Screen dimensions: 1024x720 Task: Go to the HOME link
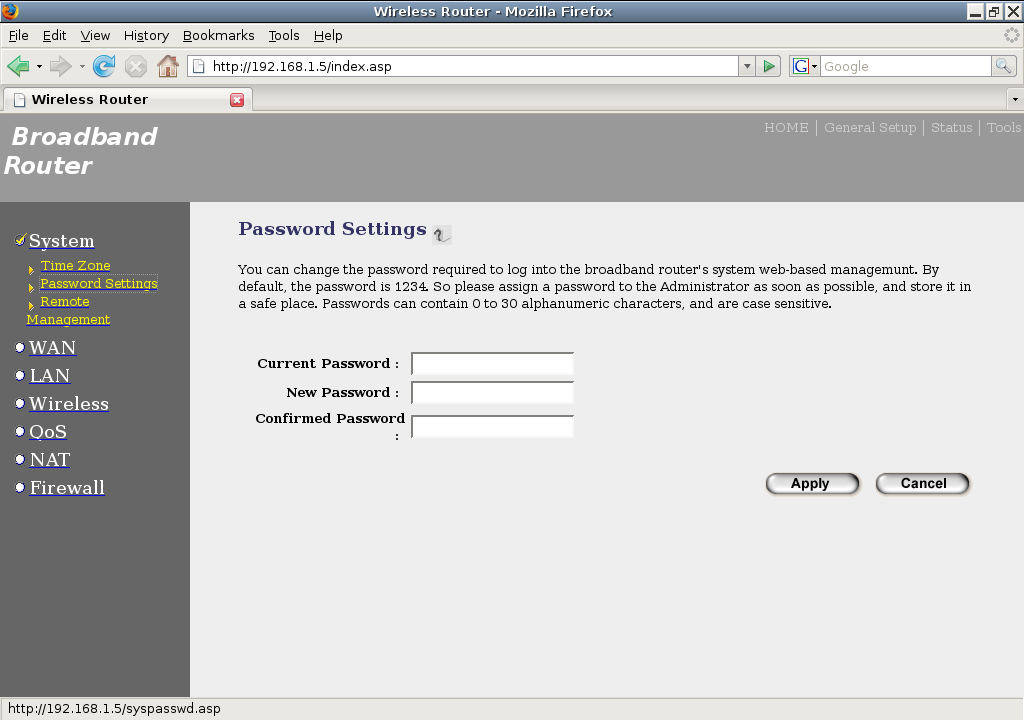pyautogui.click(x=786, y=127)
